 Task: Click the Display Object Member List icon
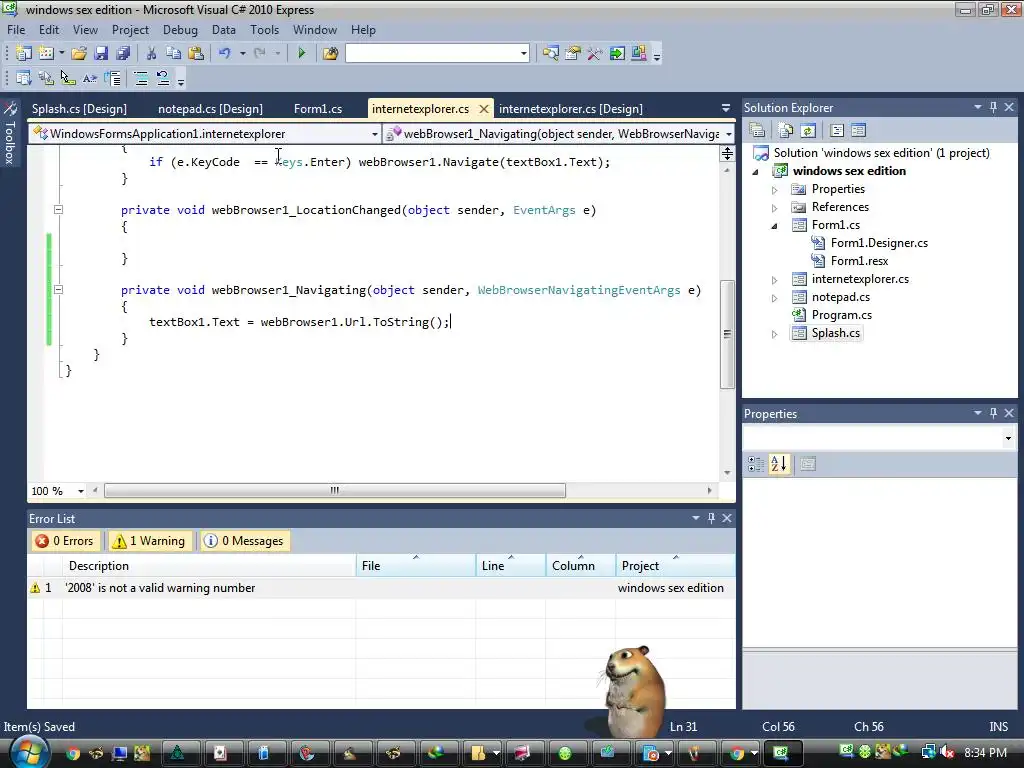click(x=24, y=79)
